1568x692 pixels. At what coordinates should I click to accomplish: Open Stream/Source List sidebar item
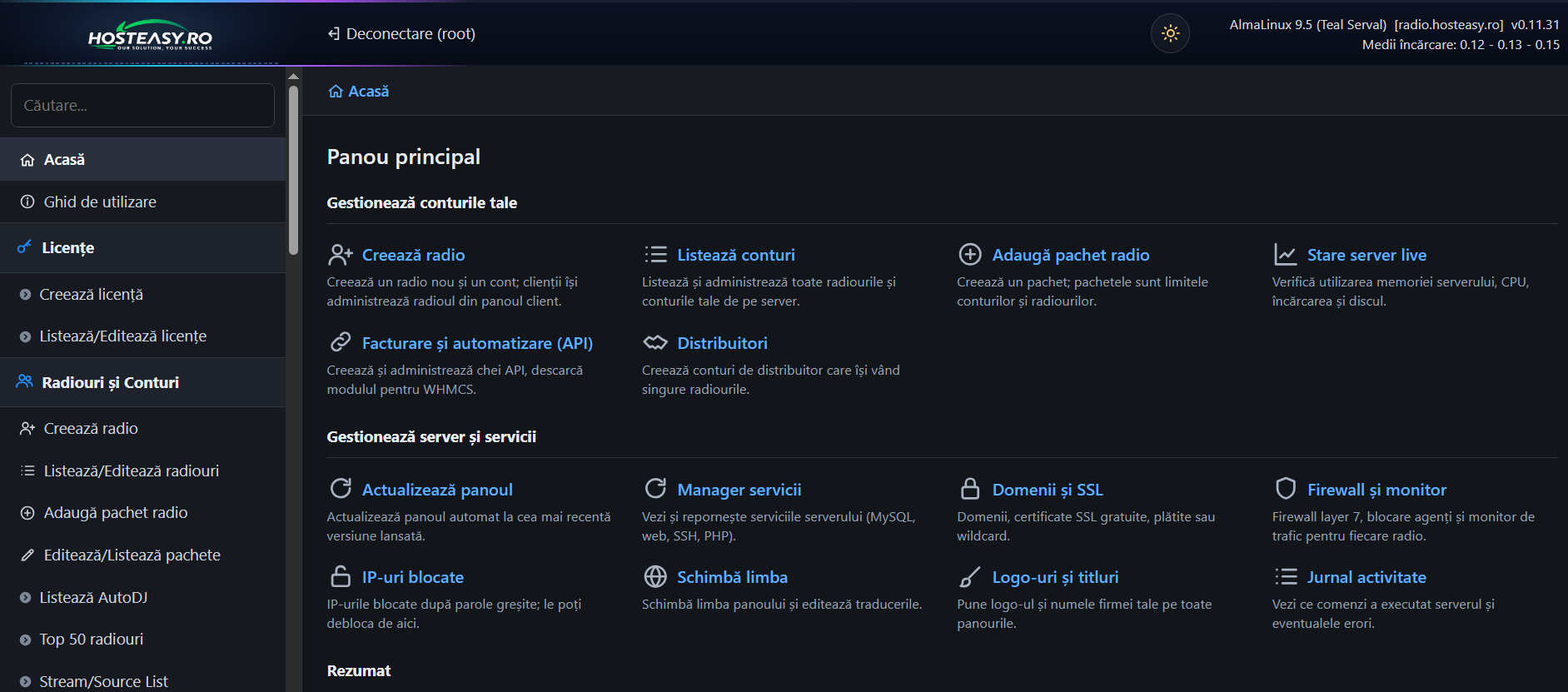[142, 682]
